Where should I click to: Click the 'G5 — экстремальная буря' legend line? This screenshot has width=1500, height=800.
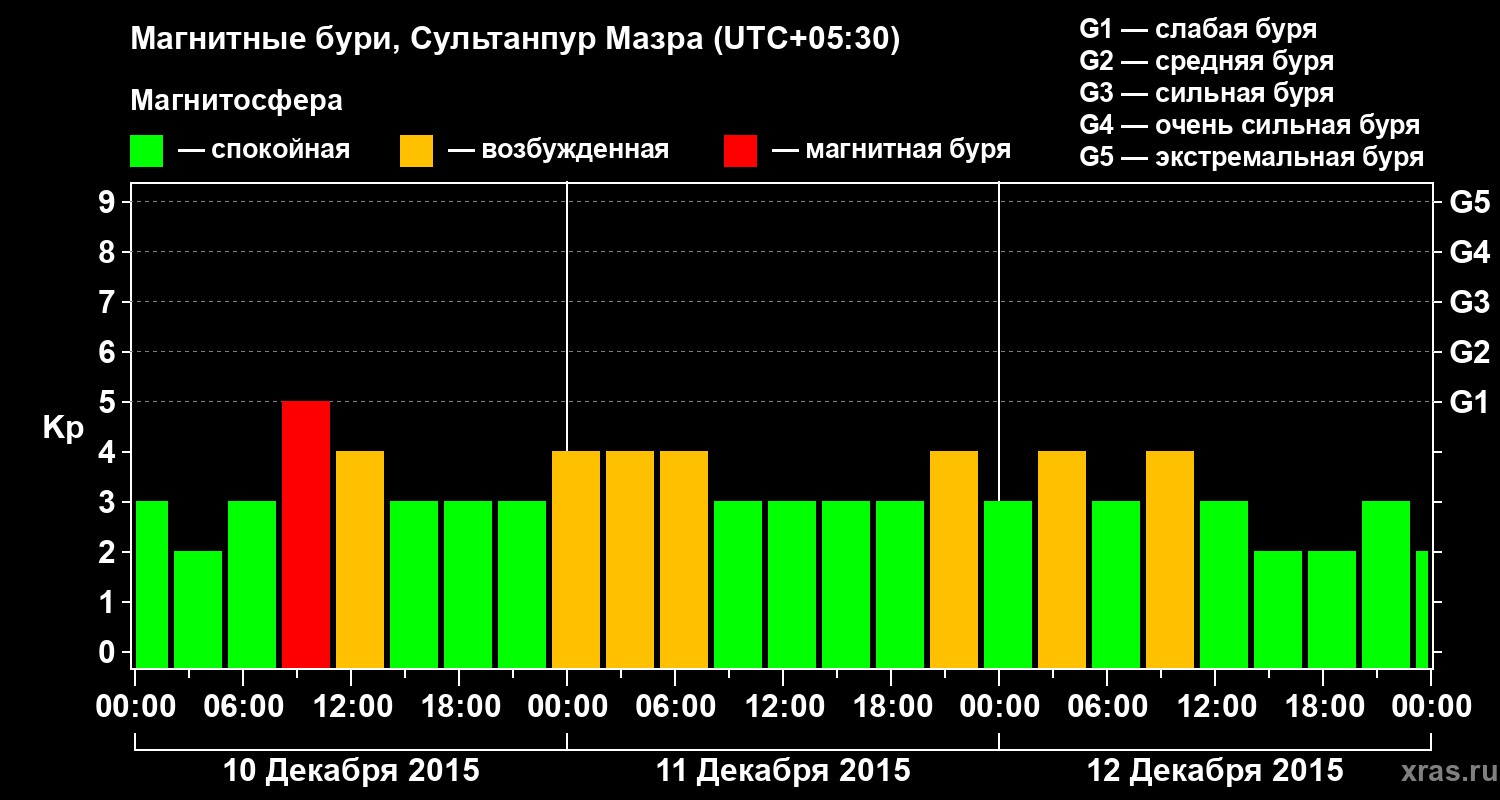(1252, 158)
